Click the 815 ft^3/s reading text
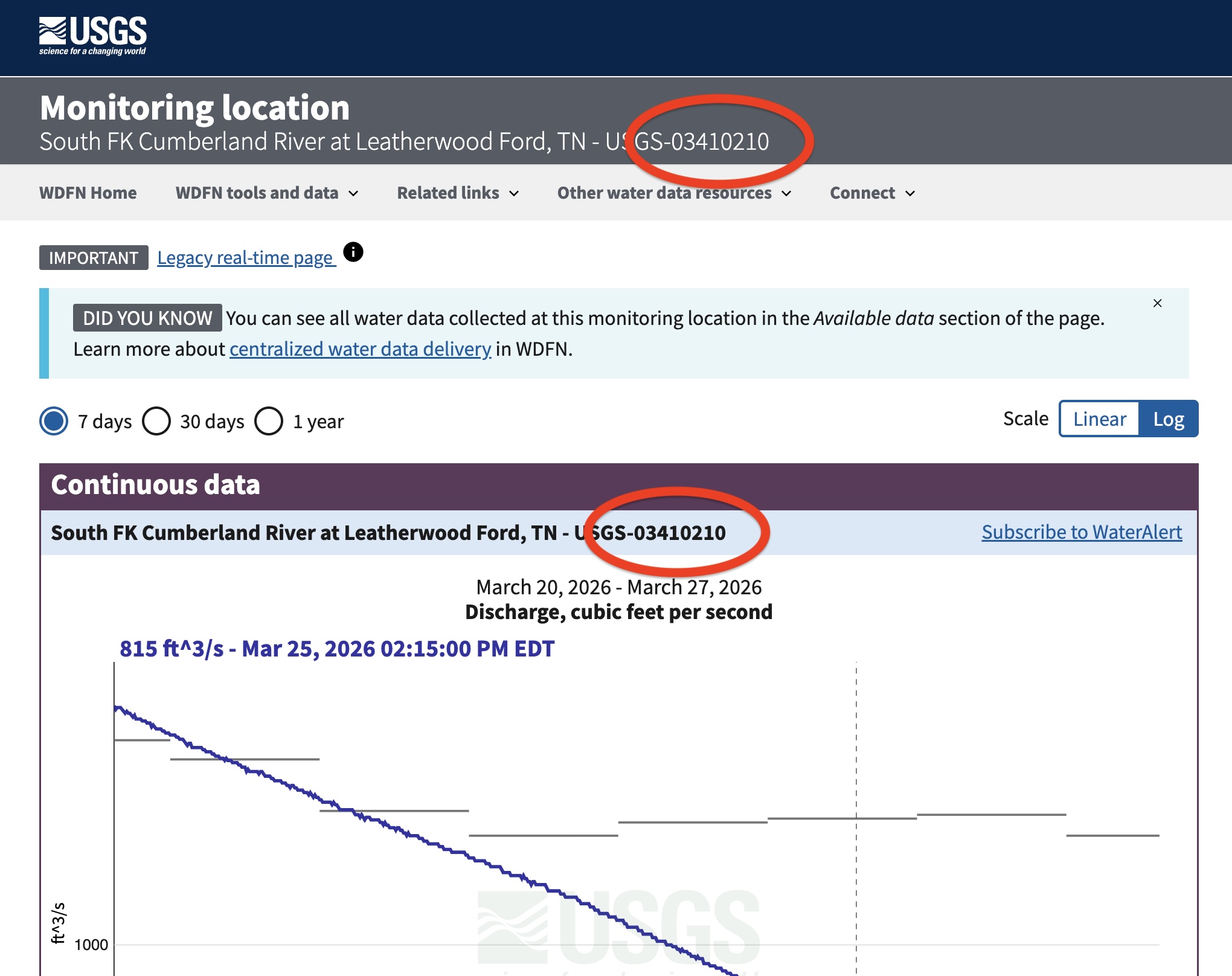Image resolution: width=1232 pixels, height=976 pixels. (336, 649)
